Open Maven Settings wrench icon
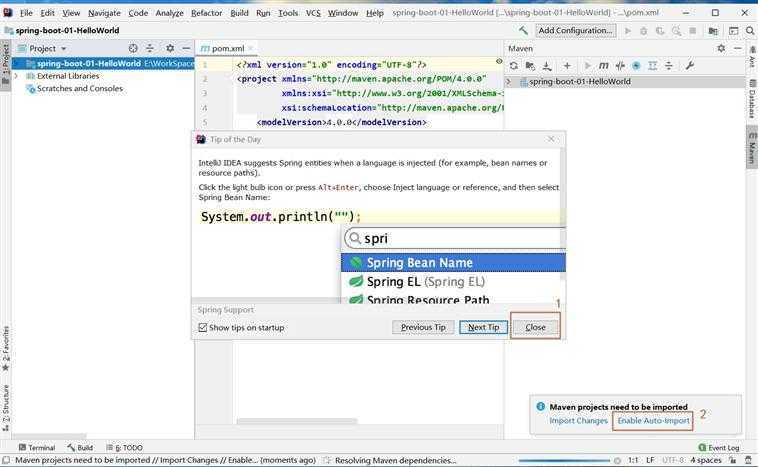Viewport: 758px width, 467px height. coord(689,65)
